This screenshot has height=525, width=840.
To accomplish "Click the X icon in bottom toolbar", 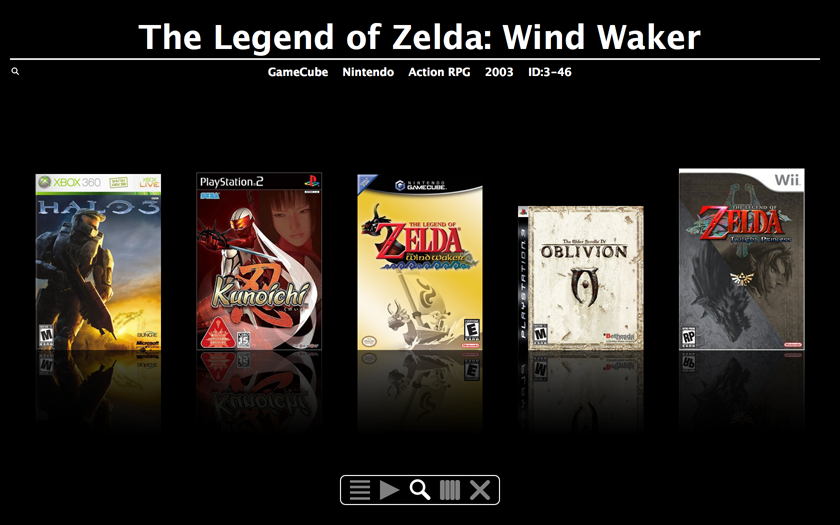I will click(x=480, y=490).
